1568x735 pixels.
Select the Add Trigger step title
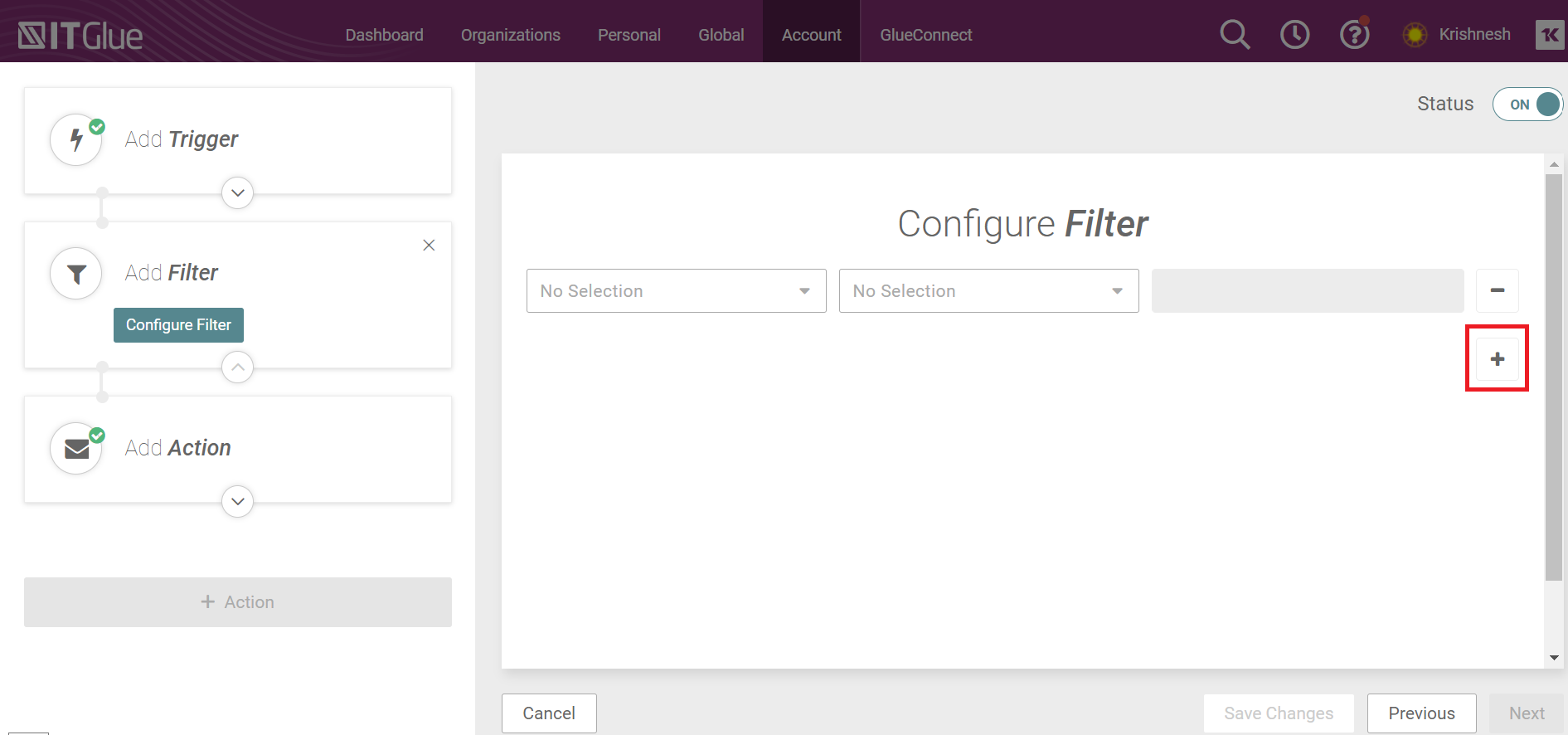coord(182,139)
